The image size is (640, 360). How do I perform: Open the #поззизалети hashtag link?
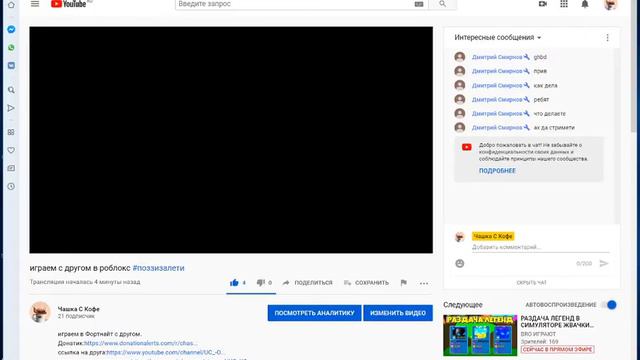[x=158, y=268]
